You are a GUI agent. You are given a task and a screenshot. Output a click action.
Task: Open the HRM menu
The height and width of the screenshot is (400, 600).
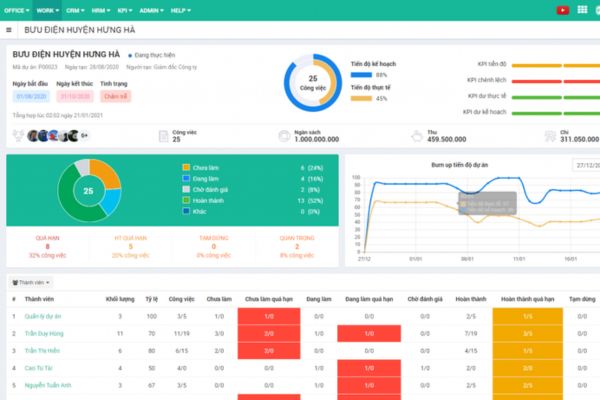[101, 10]
